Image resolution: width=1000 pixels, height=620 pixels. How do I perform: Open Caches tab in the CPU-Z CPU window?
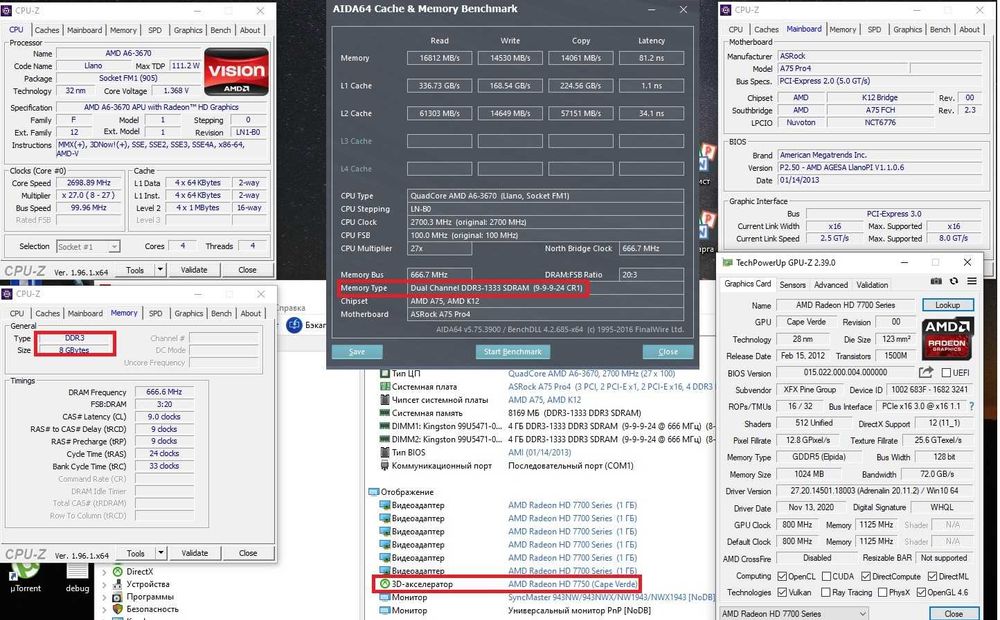tap(47, 30)
